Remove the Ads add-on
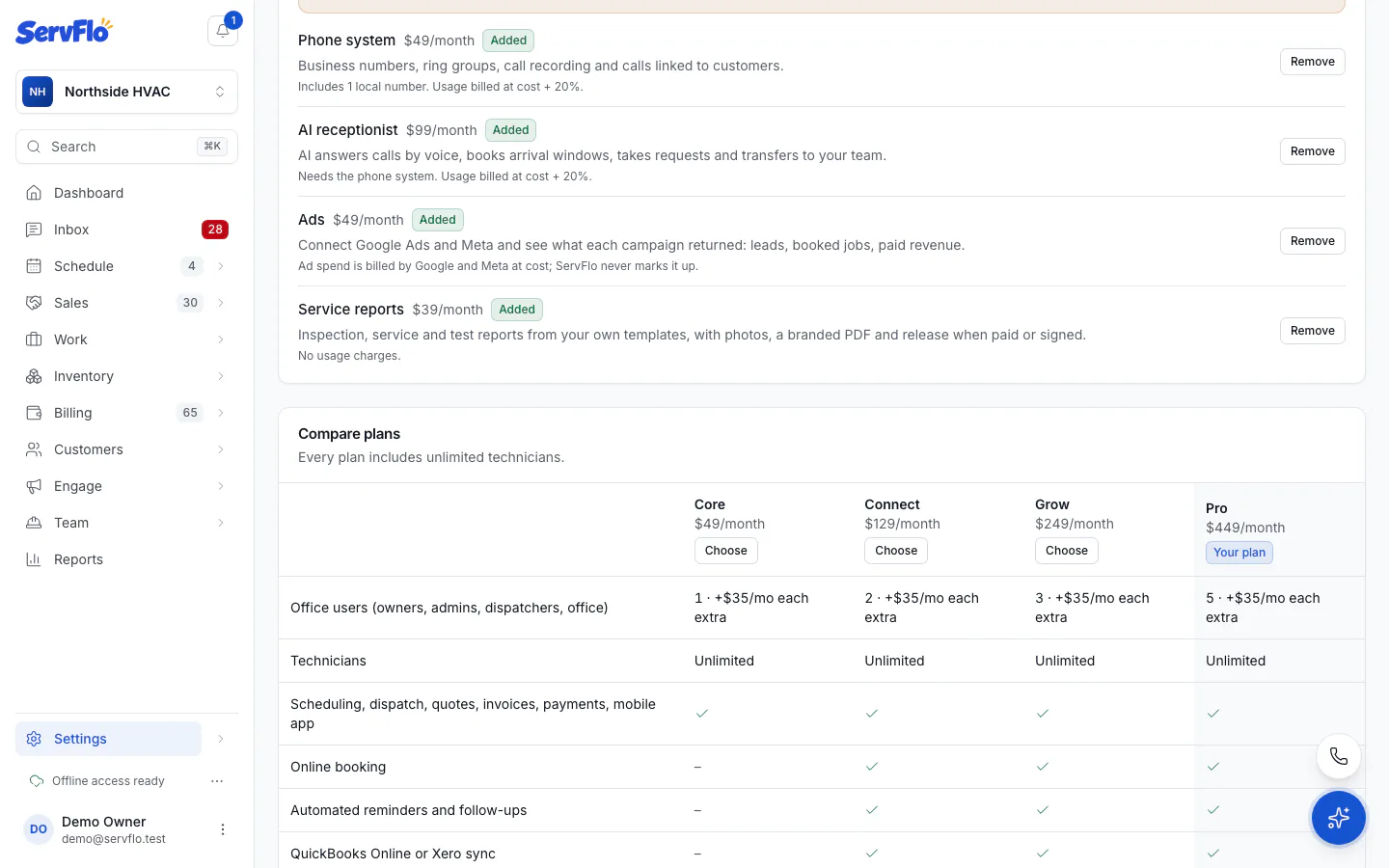1389x868 pixels. coord(1312,241)
